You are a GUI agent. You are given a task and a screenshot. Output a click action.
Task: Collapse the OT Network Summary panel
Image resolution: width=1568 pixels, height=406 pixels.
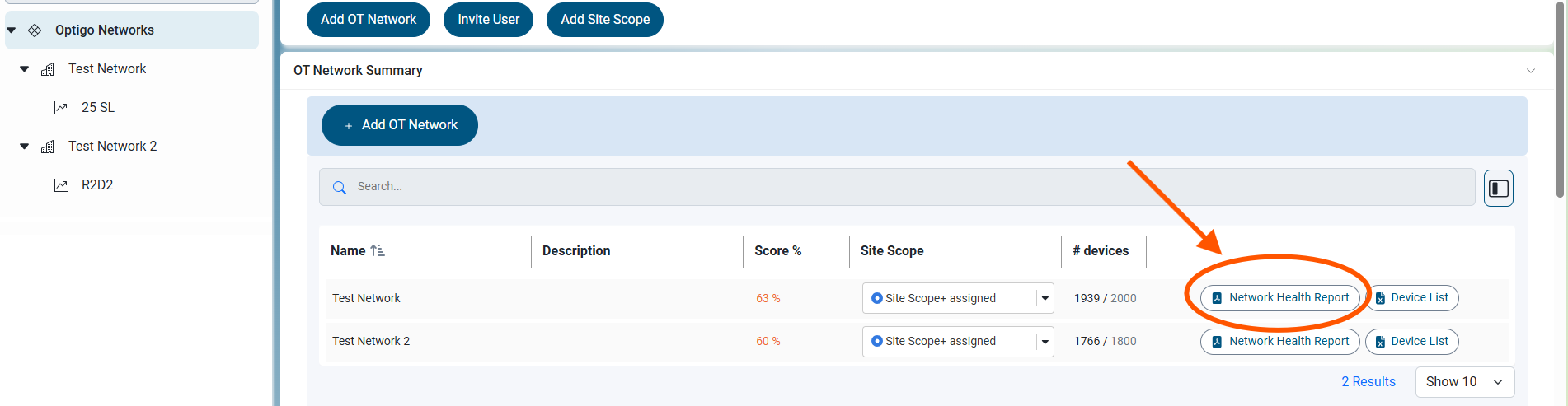coord(1531,71)
